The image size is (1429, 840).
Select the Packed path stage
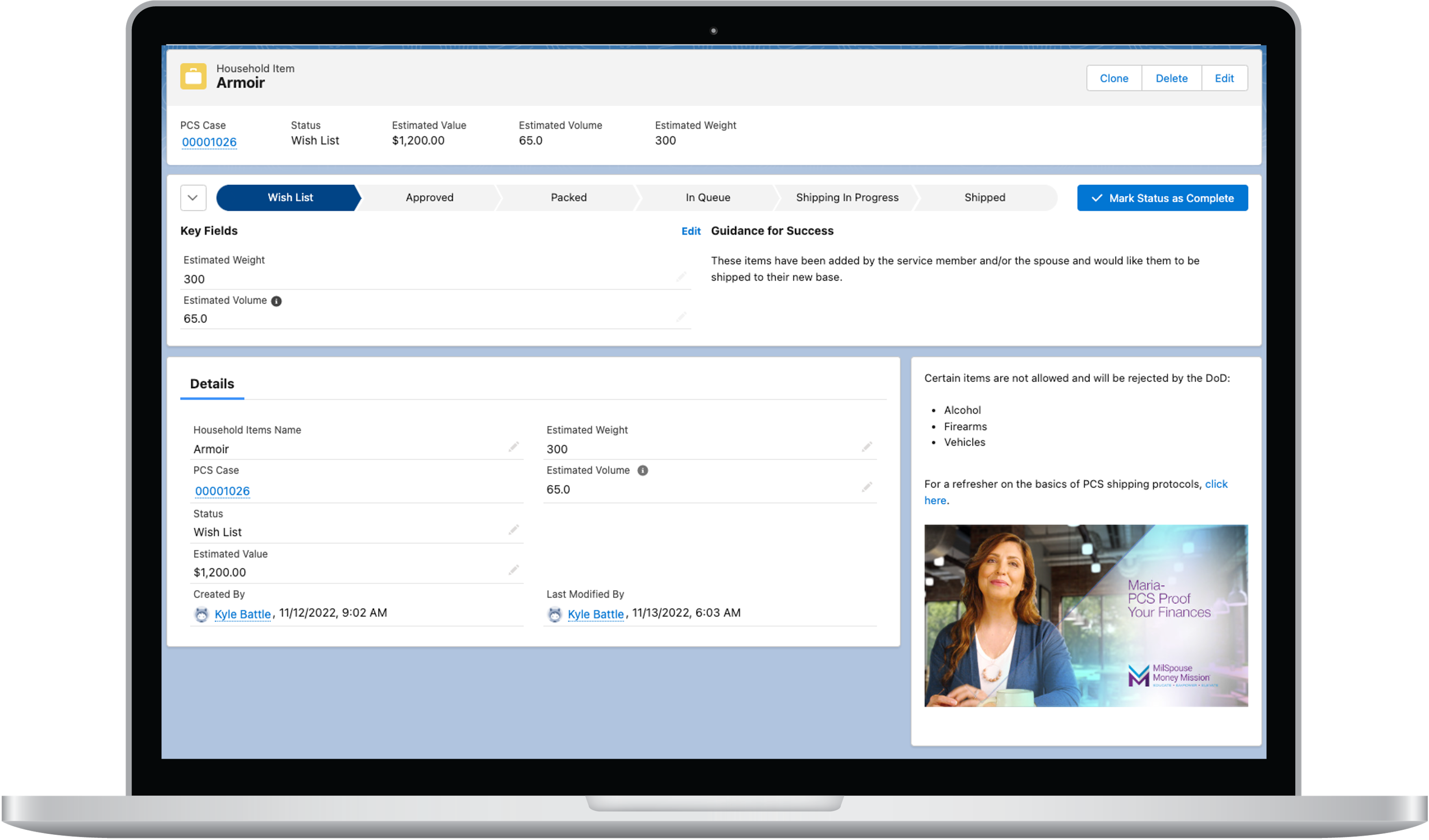click(x=569, y=198)
